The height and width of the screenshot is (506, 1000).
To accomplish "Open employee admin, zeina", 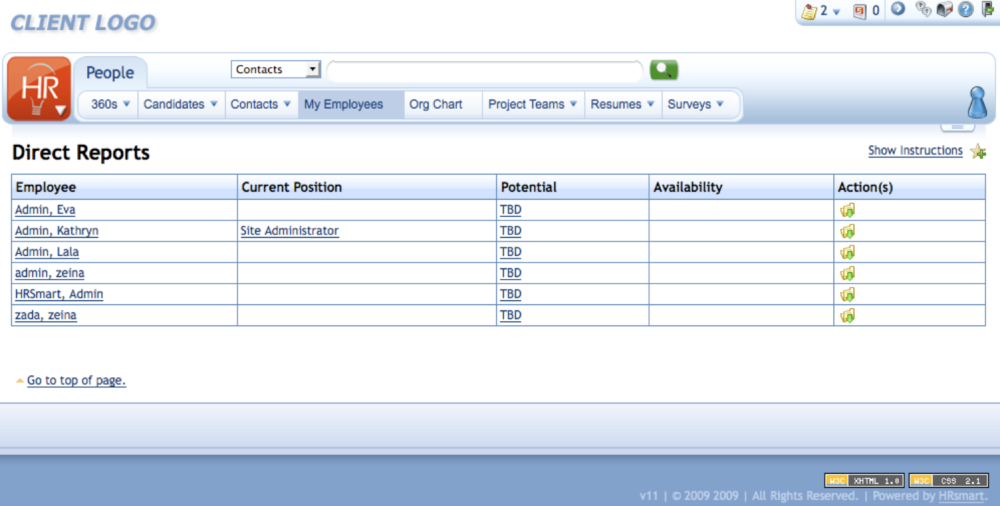I will coord(50,273).
